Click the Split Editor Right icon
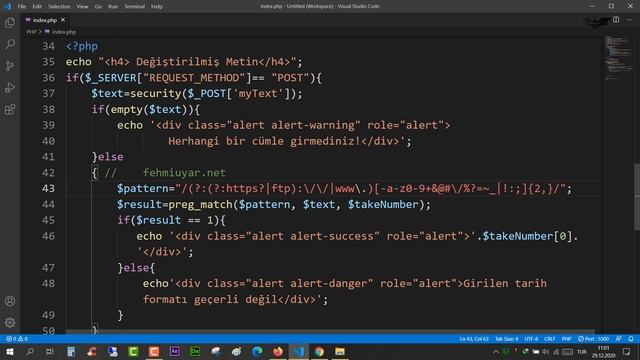This screenshot has height=360, width=640. click(x=616, y=20)
